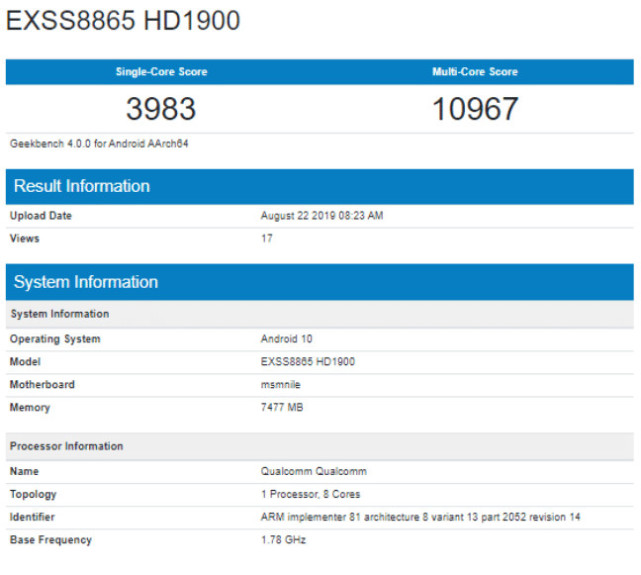Image resolution: width=641 pixels, height=575 pixels.
Task: Click the EXSS8865 HD1900 page title
Action: [123, 20]
